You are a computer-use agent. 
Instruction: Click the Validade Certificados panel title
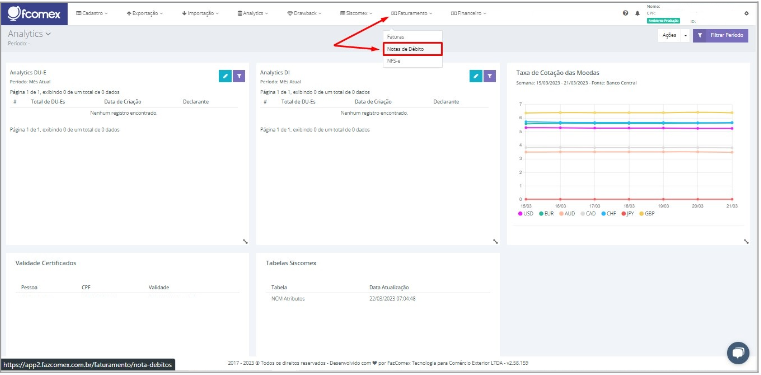coord(46,263)
